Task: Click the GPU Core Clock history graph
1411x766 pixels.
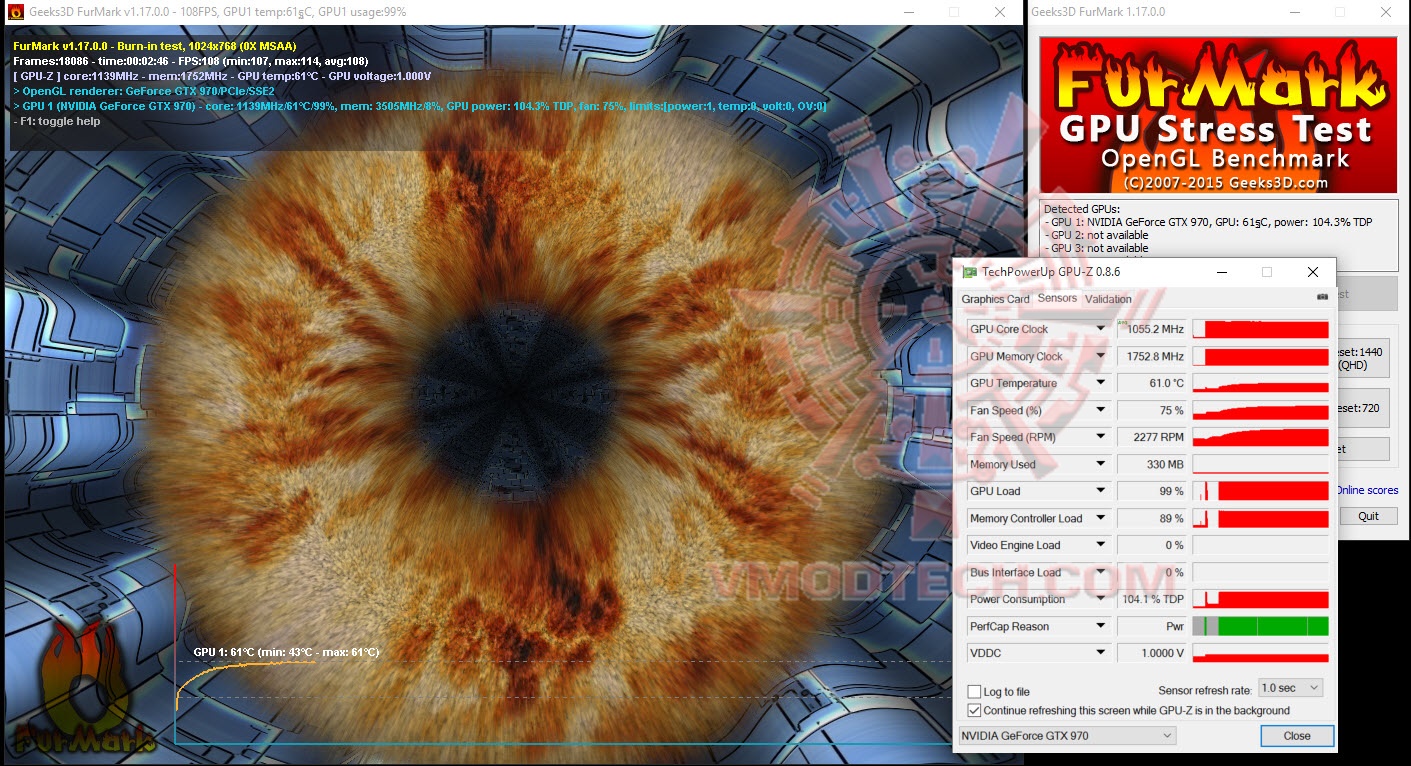Action: [1260, 329]
